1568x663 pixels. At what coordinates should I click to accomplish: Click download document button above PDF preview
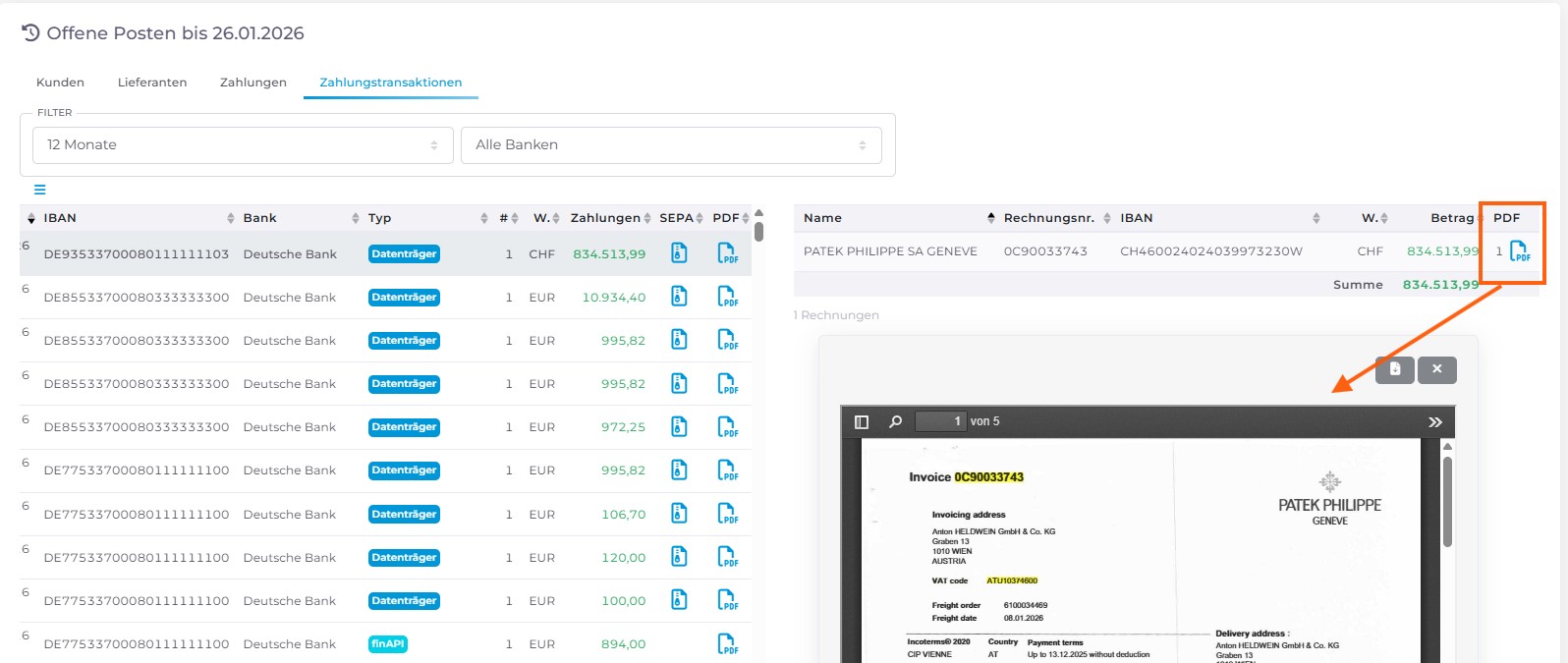(1394, 369)
